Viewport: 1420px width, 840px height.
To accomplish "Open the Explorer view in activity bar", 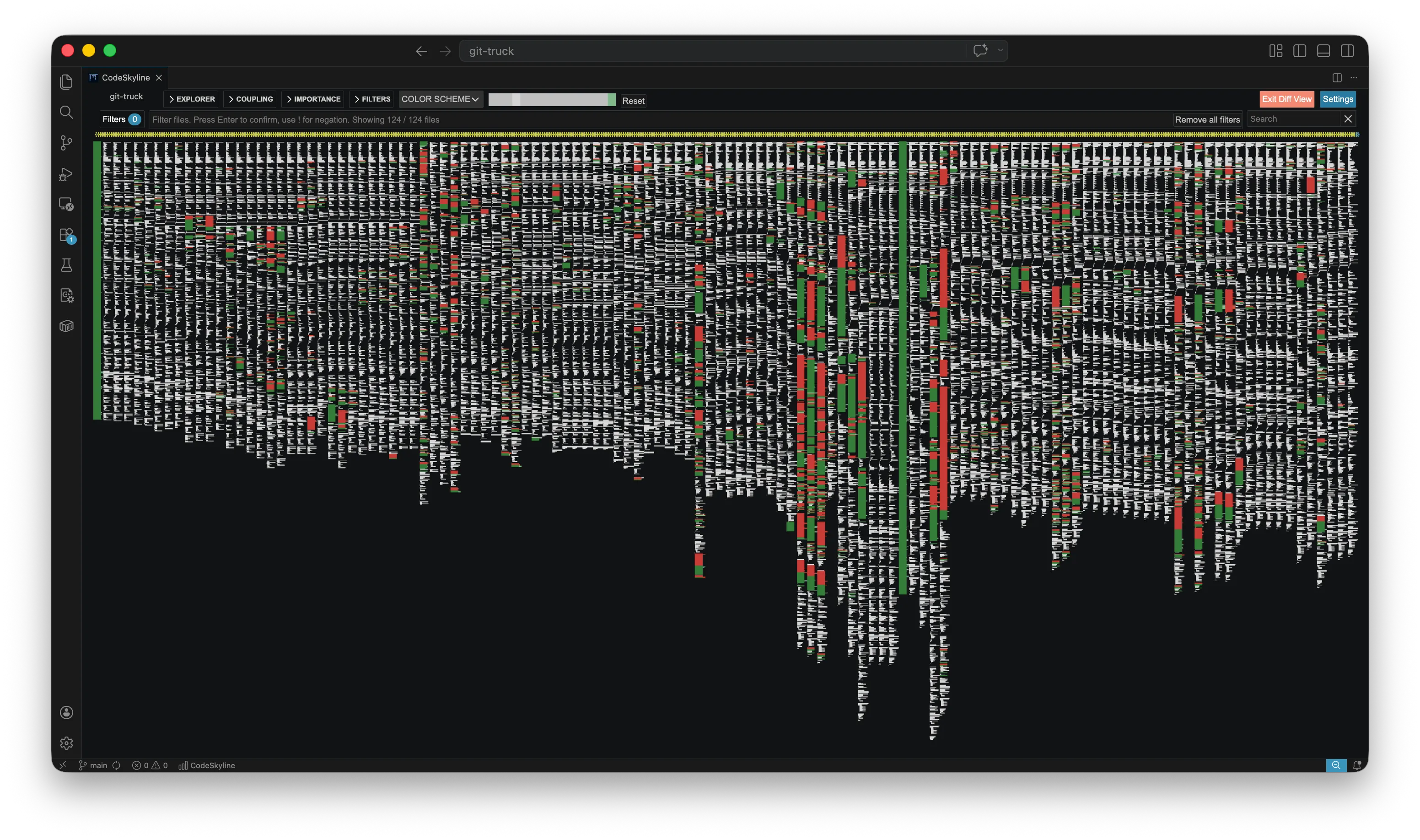I will click(x=66, y=82).
